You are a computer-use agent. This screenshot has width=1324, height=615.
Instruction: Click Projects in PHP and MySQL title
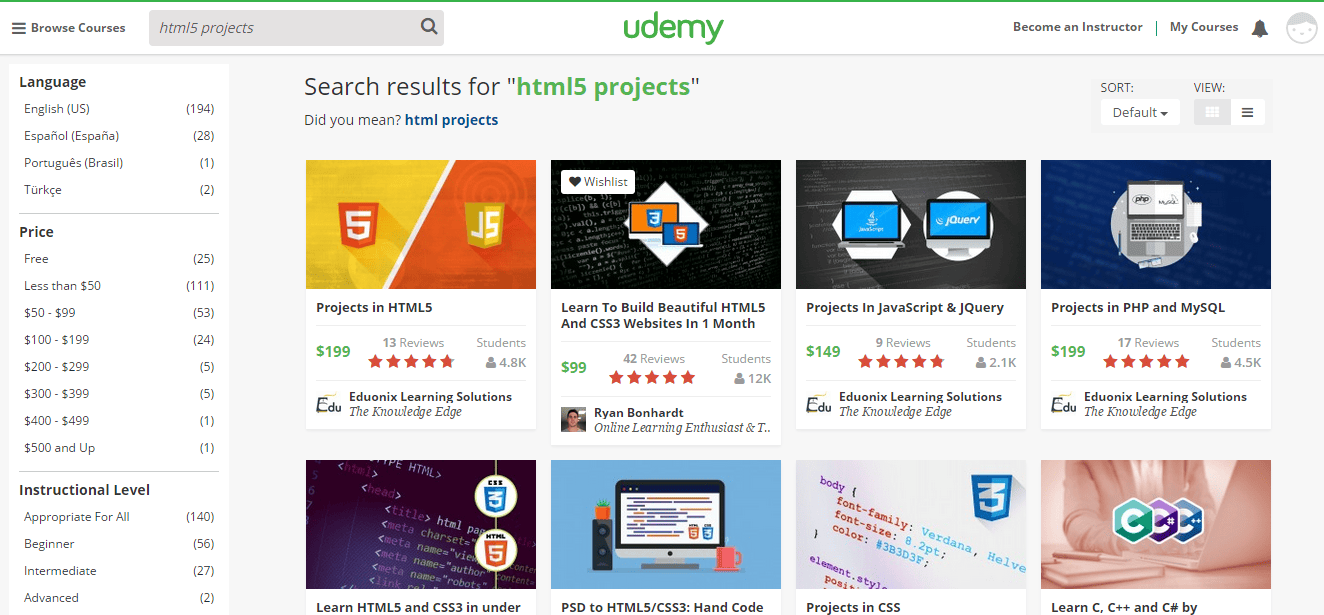[x=1138, y=307]
